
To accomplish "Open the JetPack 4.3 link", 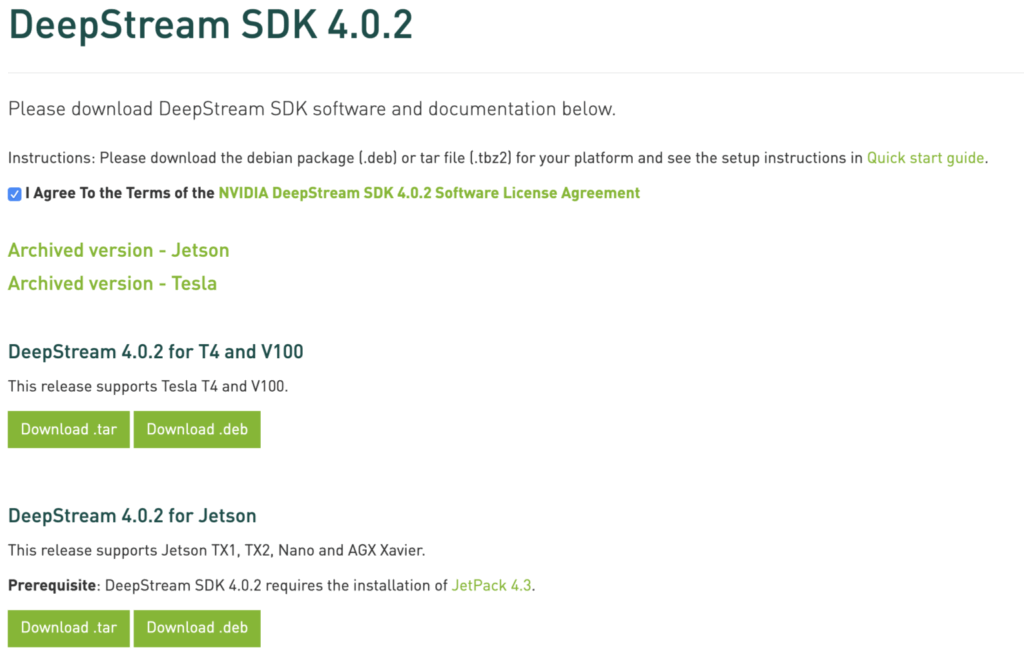I will coord(491,585).
